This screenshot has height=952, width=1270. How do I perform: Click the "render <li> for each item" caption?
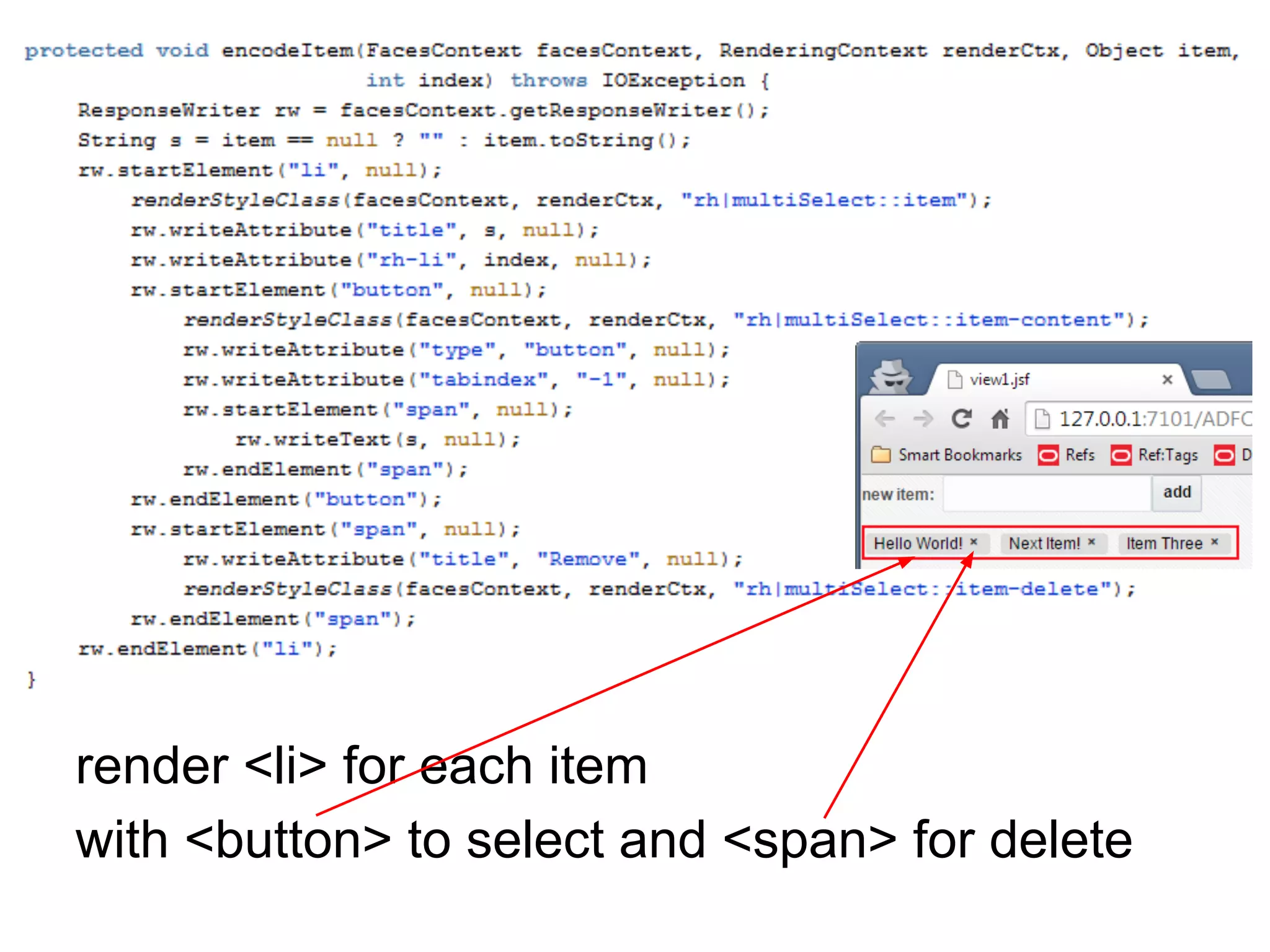pos(362,766)
